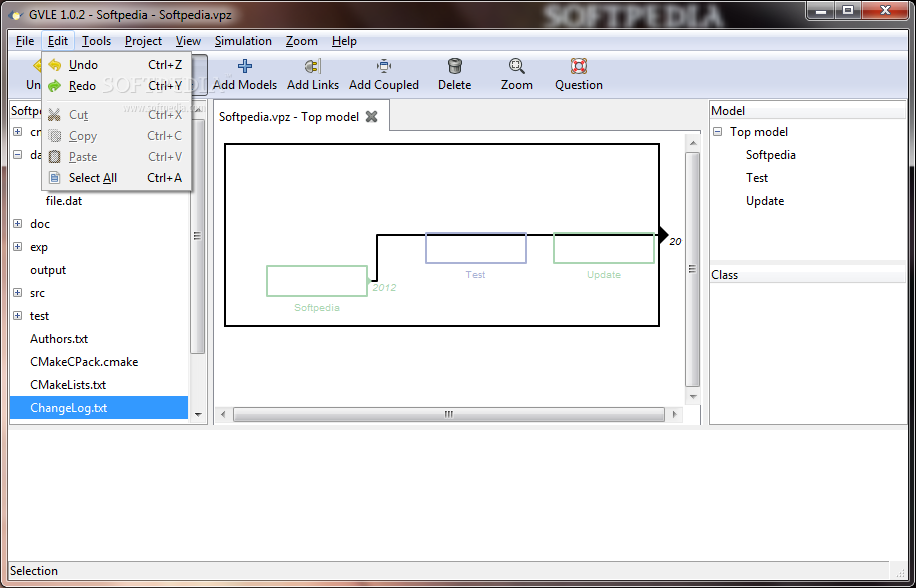The height and width of the screenshot is (588, 916).
Task: Click diagram horizontal scrollbar left arrow
Action: pyautogui.click(x=223, y=415)
